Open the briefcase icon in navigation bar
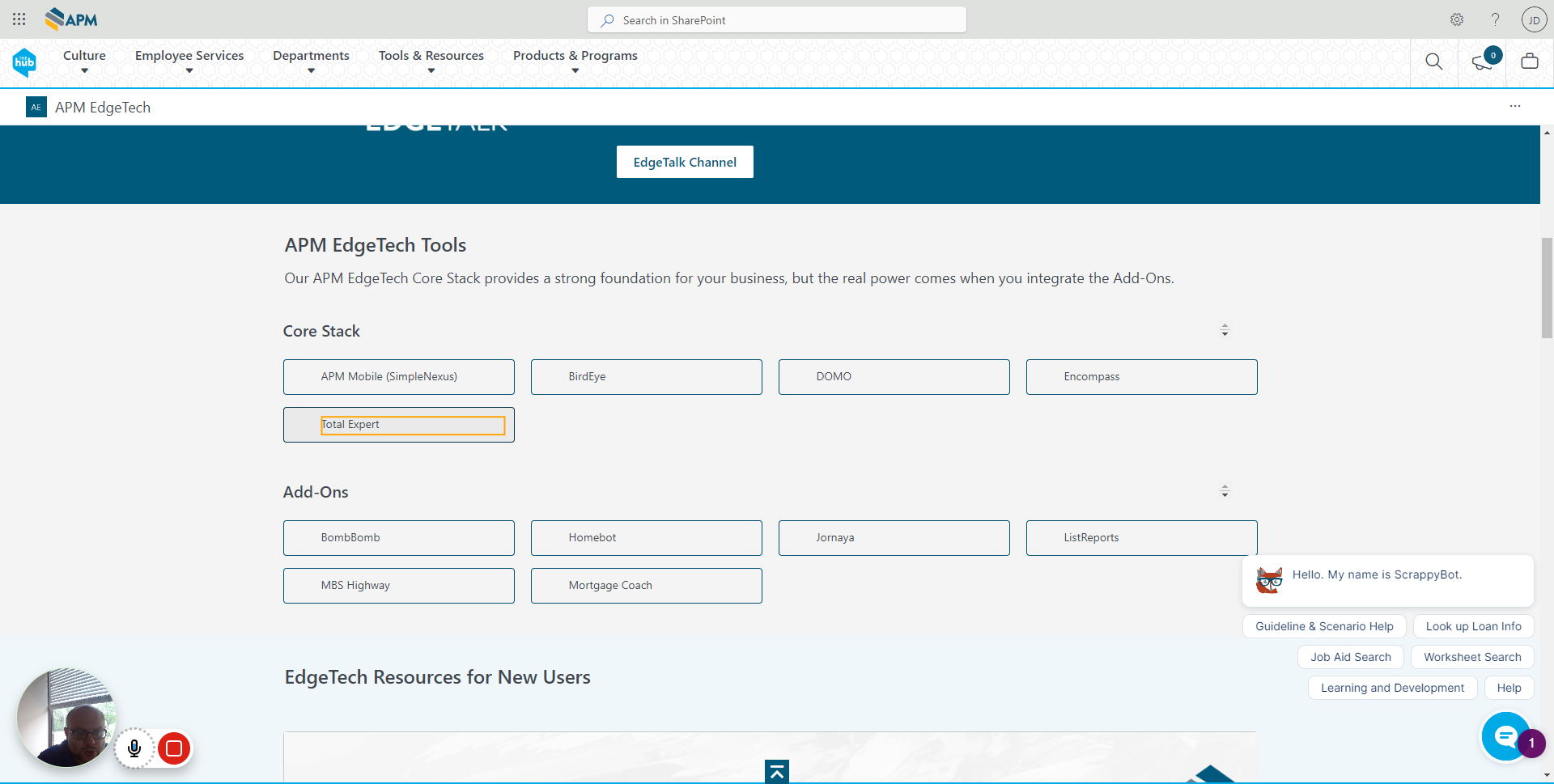This screenshot has width=1554, height=784. point(1530,61)
